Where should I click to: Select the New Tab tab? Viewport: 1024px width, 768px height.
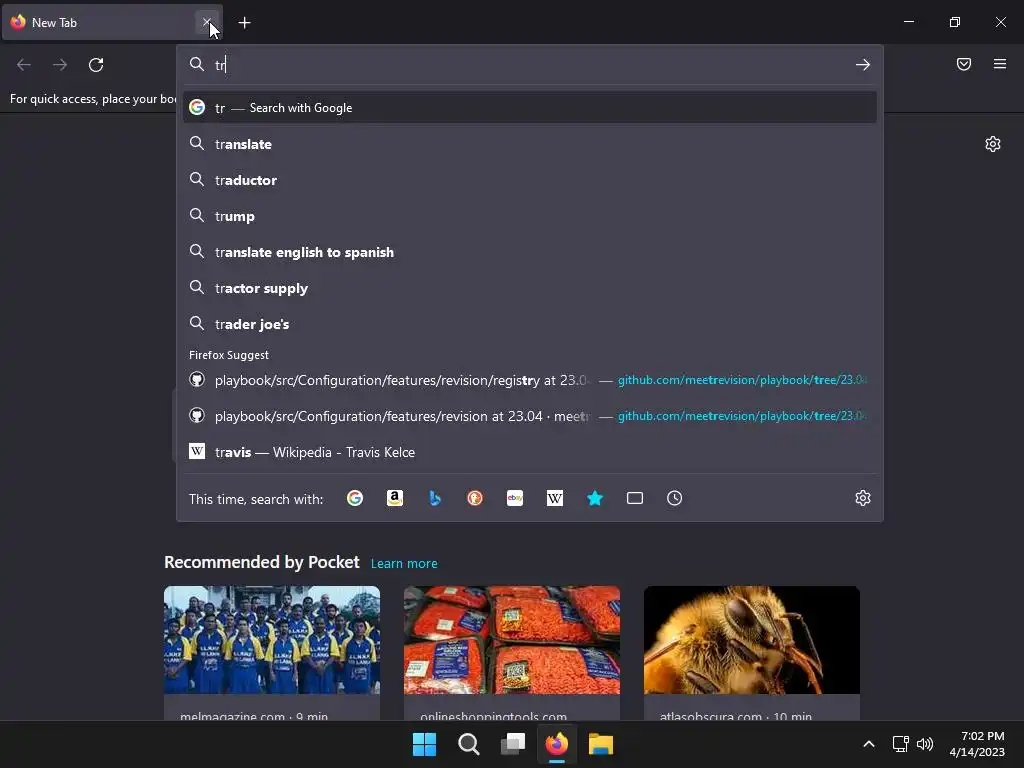coord(112,22)
